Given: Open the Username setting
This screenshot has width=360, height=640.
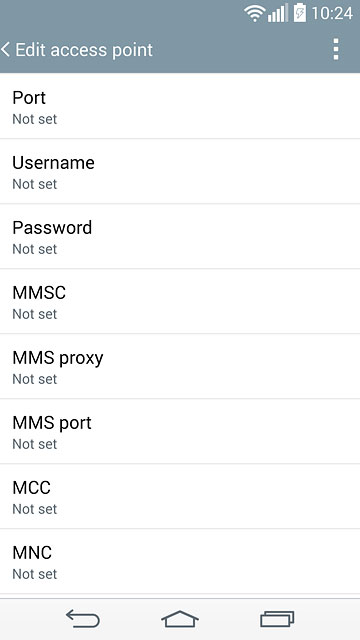Looking at the screenshot, I should pyautogui.click(x=180, y=171).
